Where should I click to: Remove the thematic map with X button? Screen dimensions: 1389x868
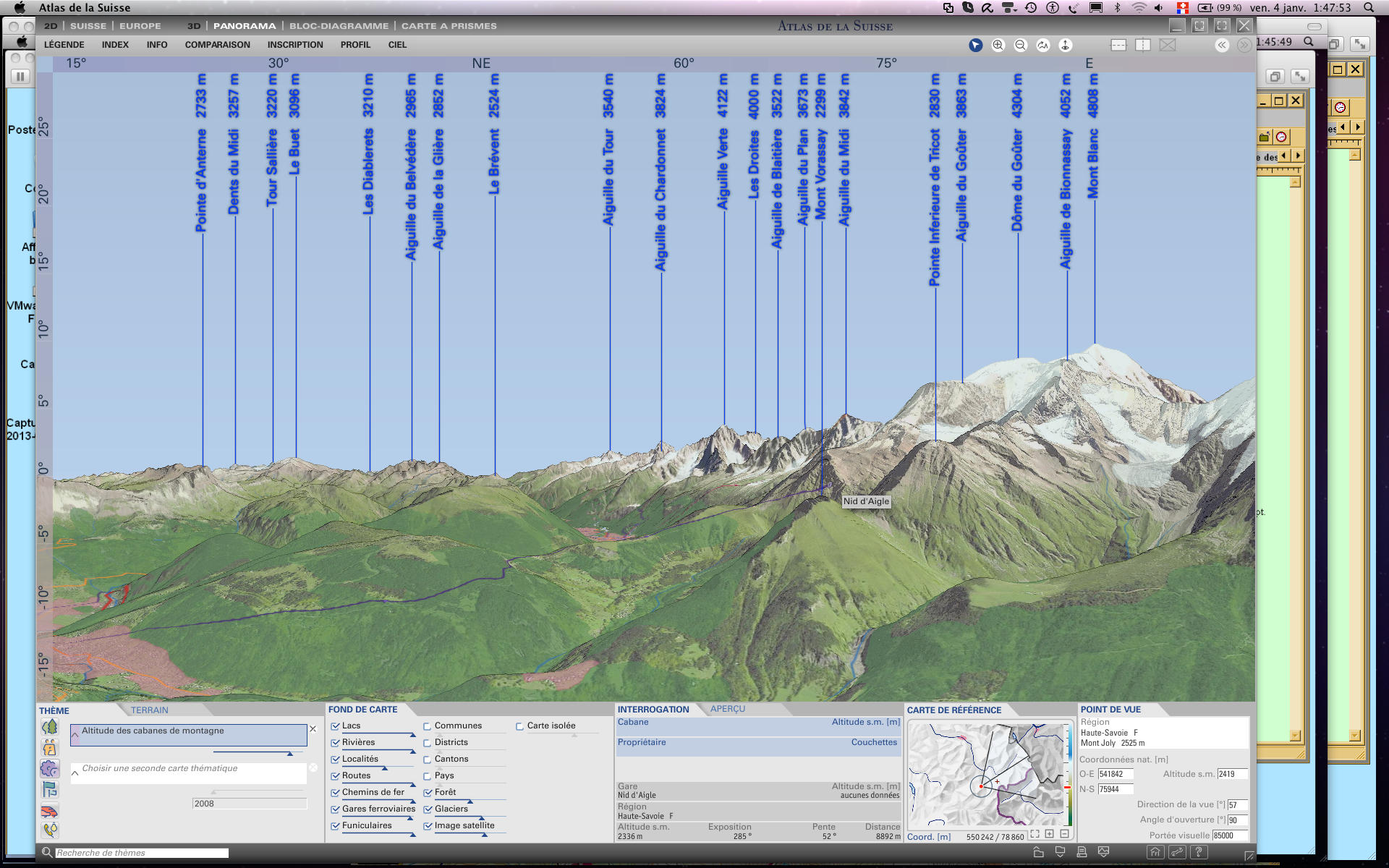313,729
